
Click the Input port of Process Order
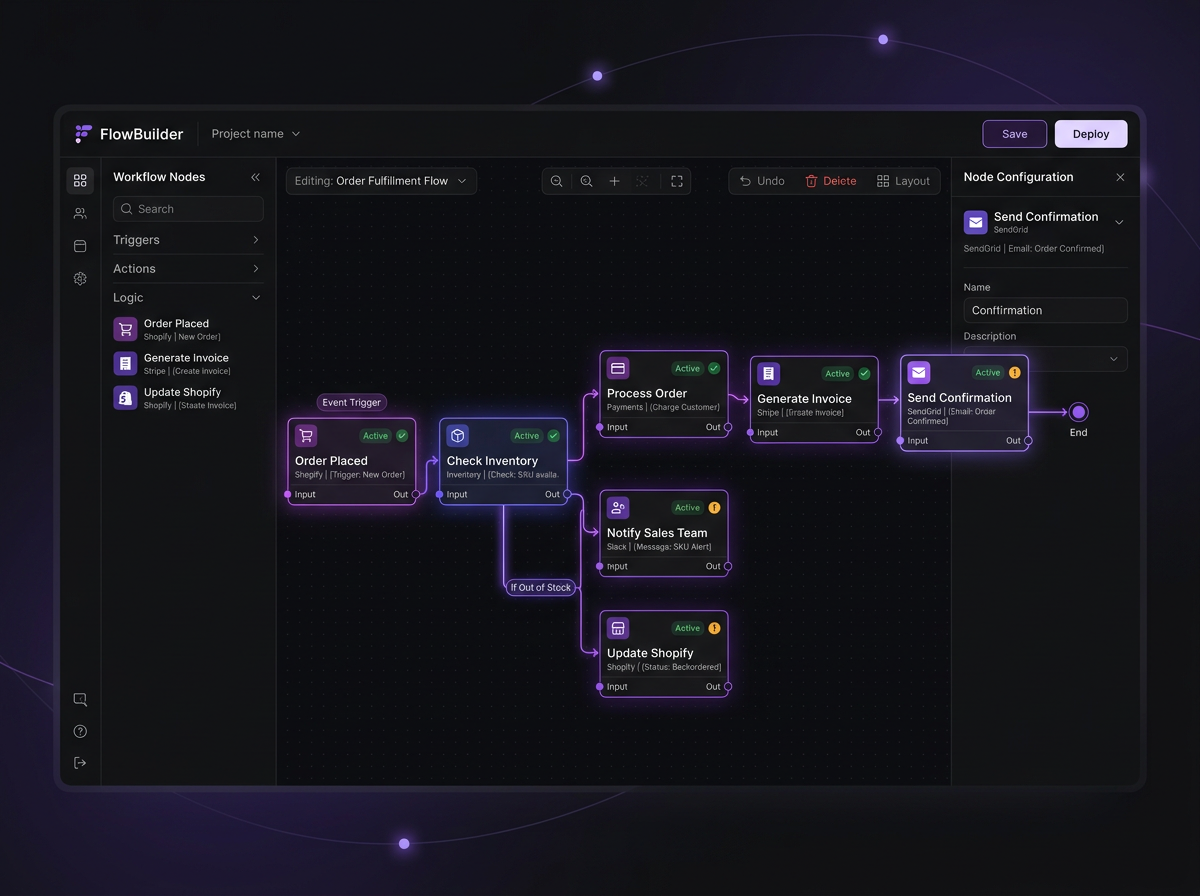[x=600, y=427]
